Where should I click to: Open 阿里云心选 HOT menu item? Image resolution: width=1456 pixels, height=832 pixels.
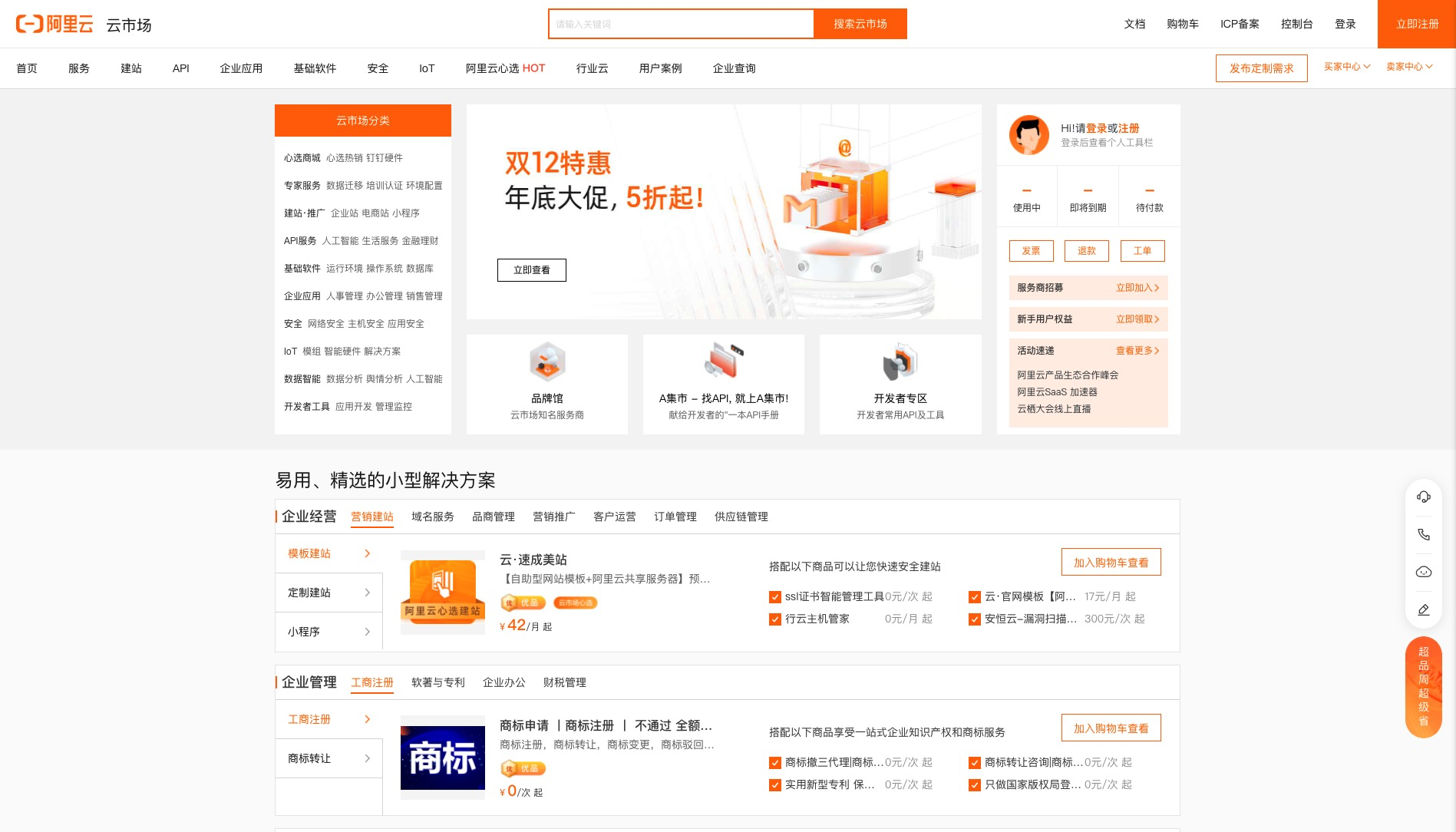(505, 68)
